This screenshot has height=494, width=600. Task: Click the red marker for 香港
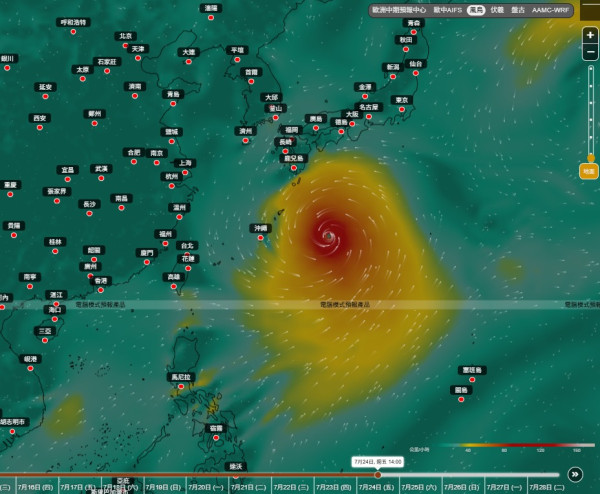pos(101,290)
